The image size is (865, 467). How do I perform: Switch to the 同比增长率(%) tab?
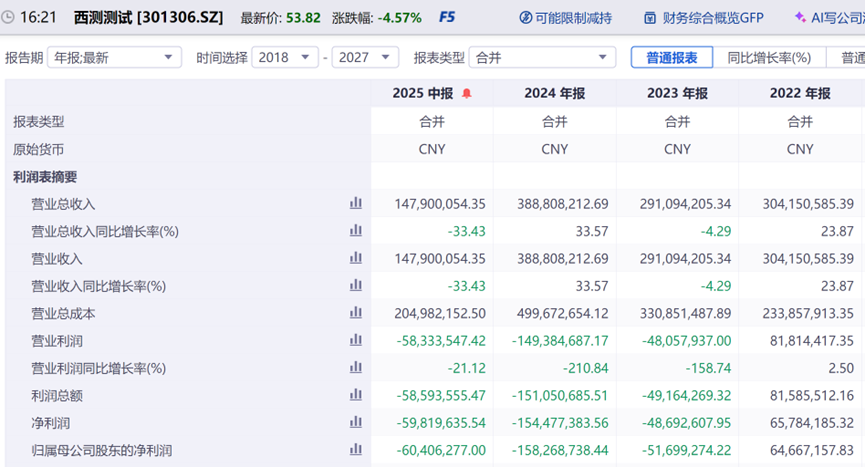pyautogui.click(x=768, y=58)
